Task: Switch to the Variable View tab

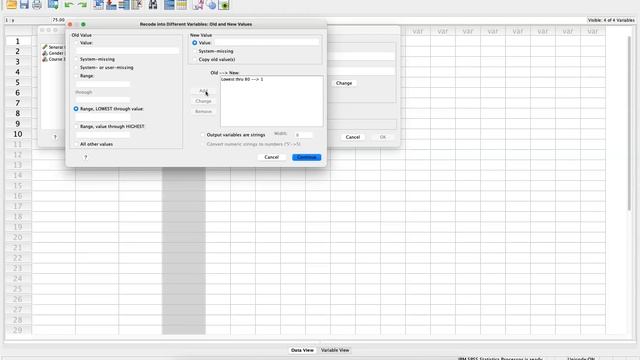Action: coord(335,350)
